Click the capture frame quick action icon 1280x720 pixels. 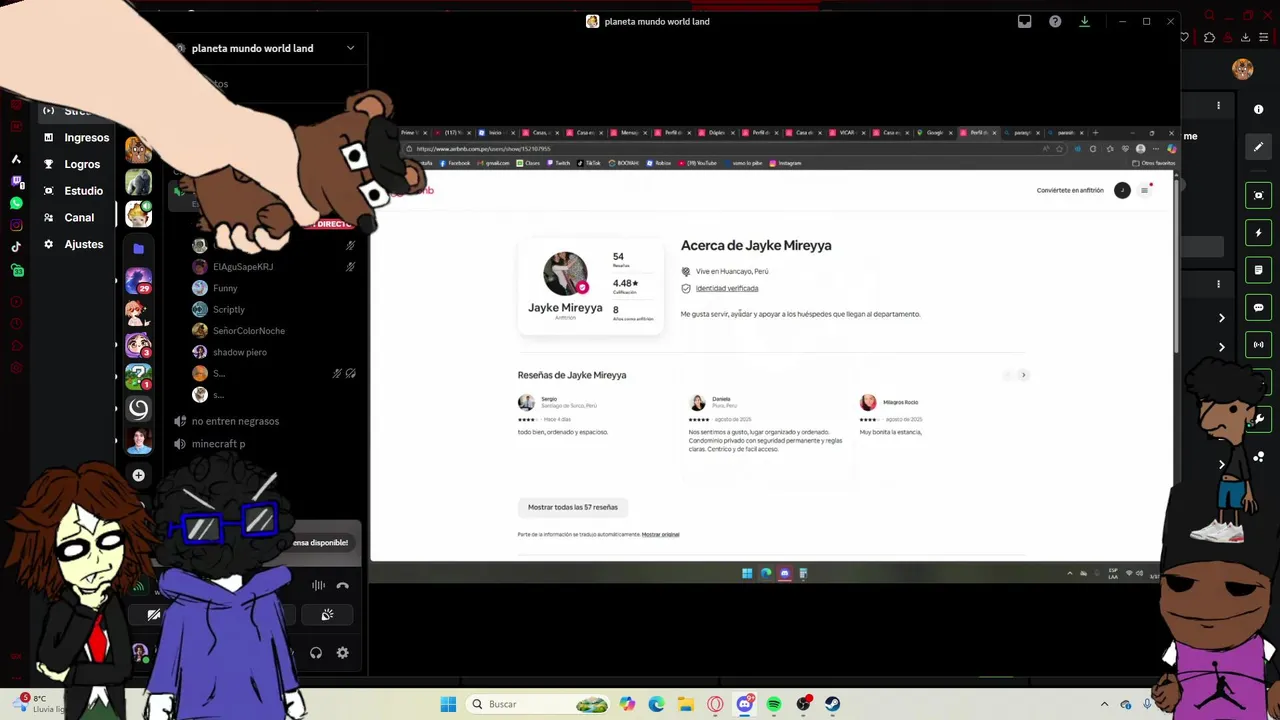1258,195
